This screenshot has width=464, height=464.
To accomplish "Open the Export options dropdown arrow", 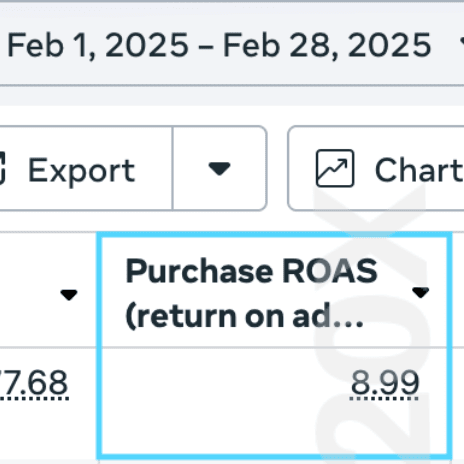I will 219,168.
